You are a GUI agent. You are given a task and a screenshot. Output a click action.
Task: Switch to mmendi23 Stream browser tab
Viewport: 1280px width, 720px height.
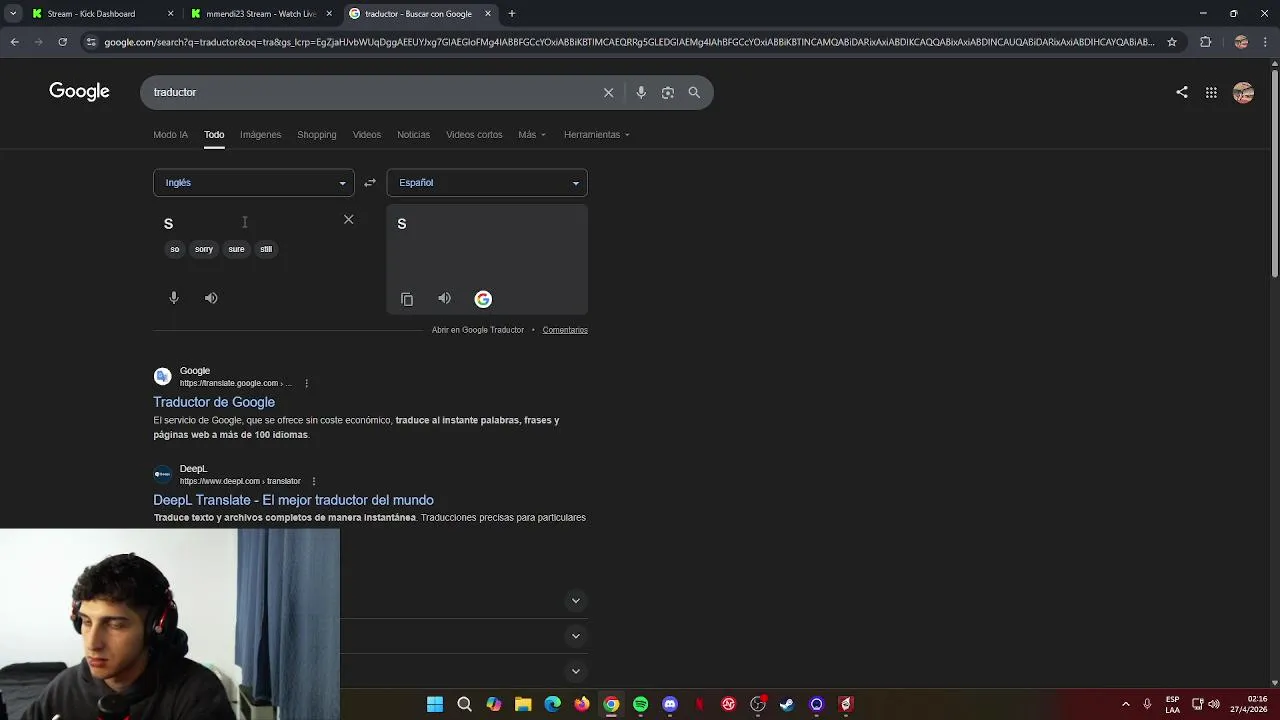(x=262, y=14)
